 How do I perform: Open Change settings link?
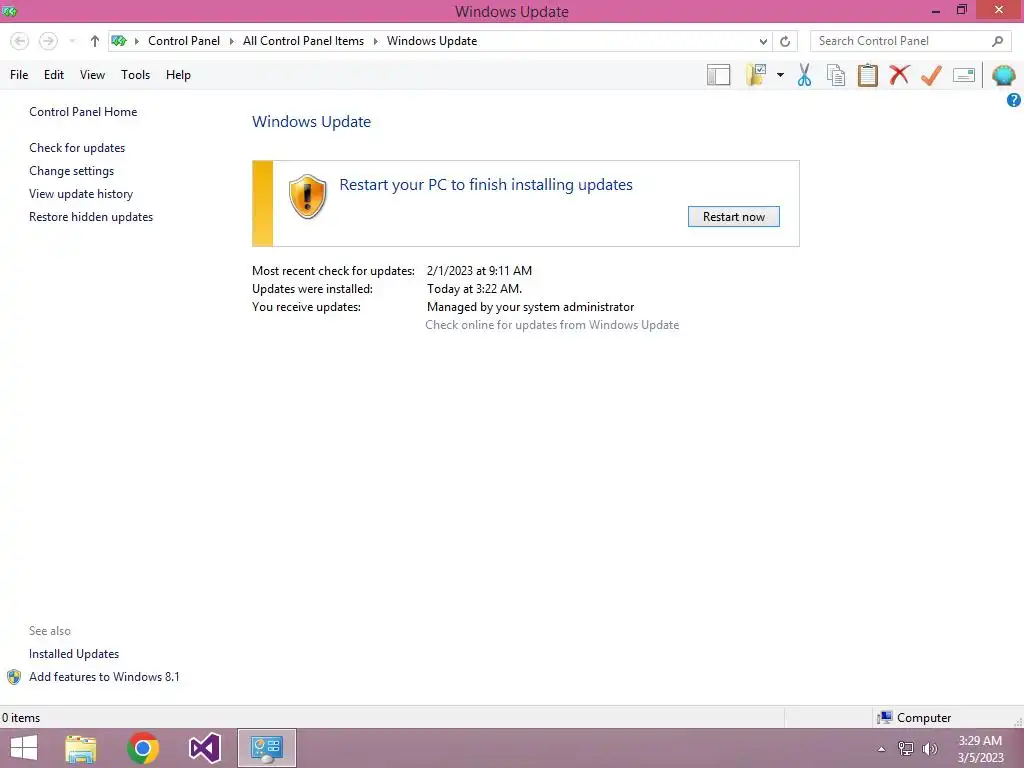pyautogui.click(x=71, y=171)
